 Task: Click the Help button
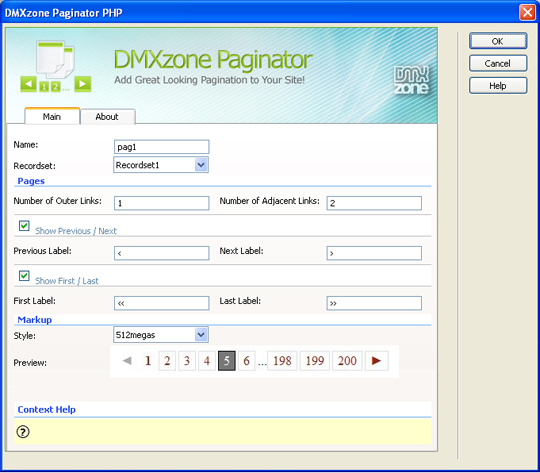(498, 85)
